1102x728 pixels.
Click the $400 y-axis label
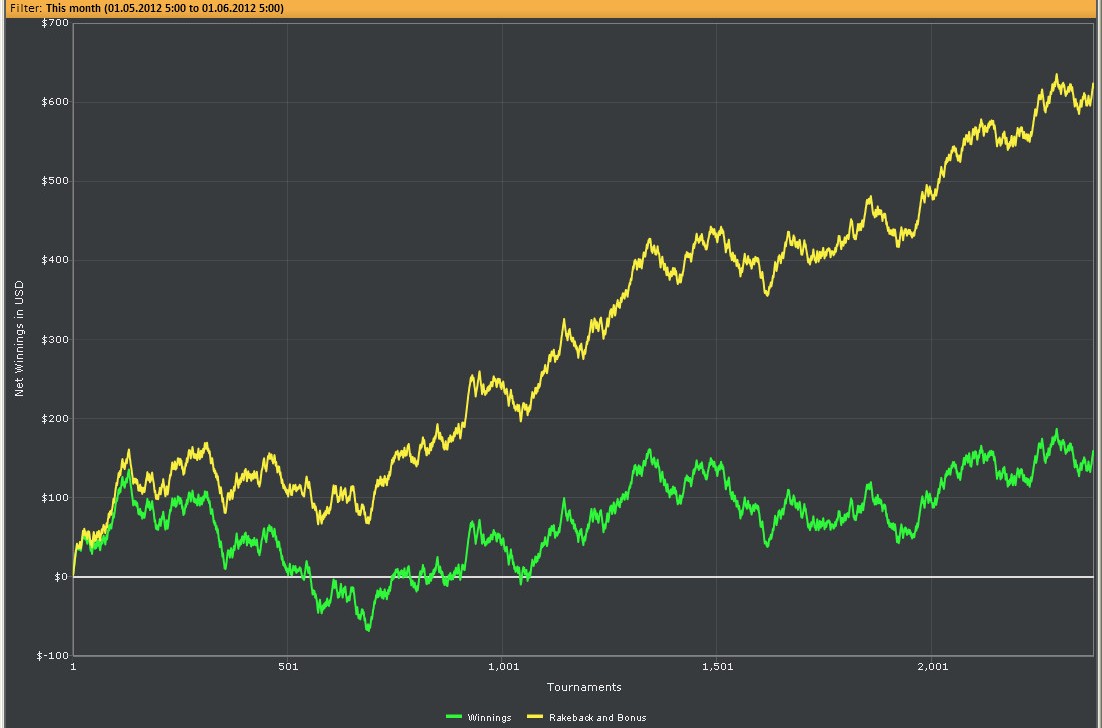55,260
